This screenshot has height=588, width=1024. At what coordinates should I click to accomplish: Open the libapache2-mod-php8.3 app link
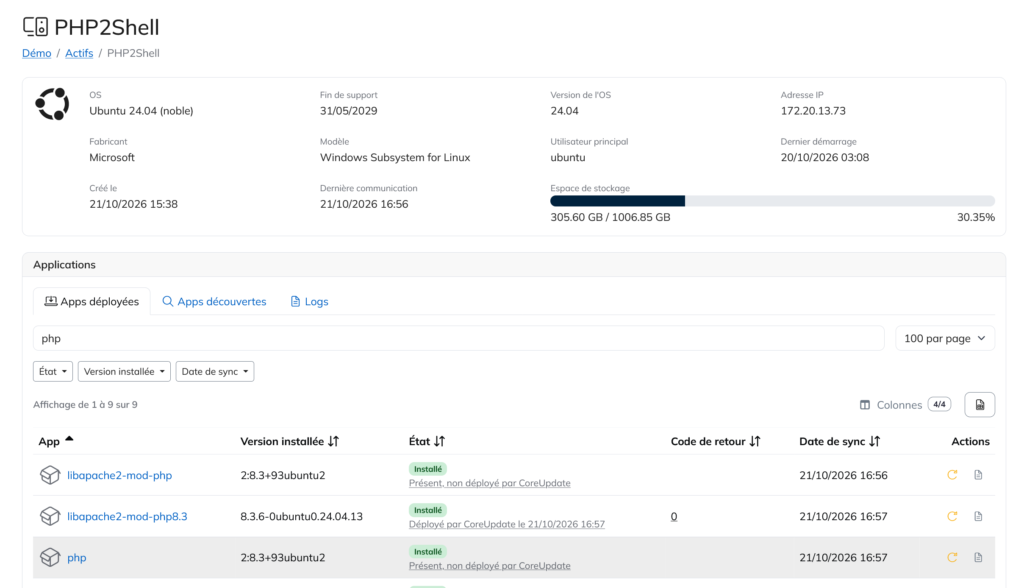[x=127, y=517]
